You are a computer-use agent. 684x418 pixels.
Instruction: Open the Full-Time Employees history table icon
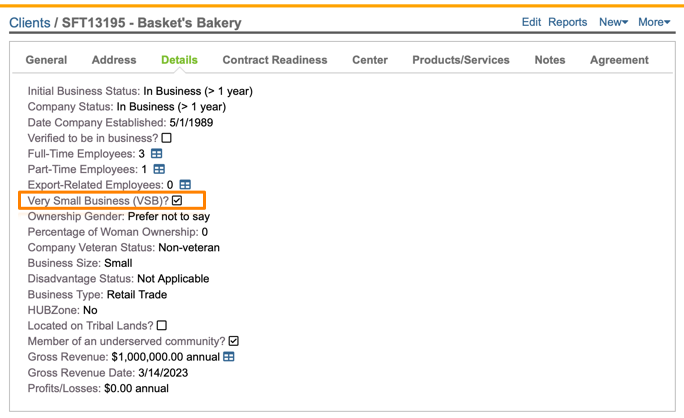click(x=156, y=154)
